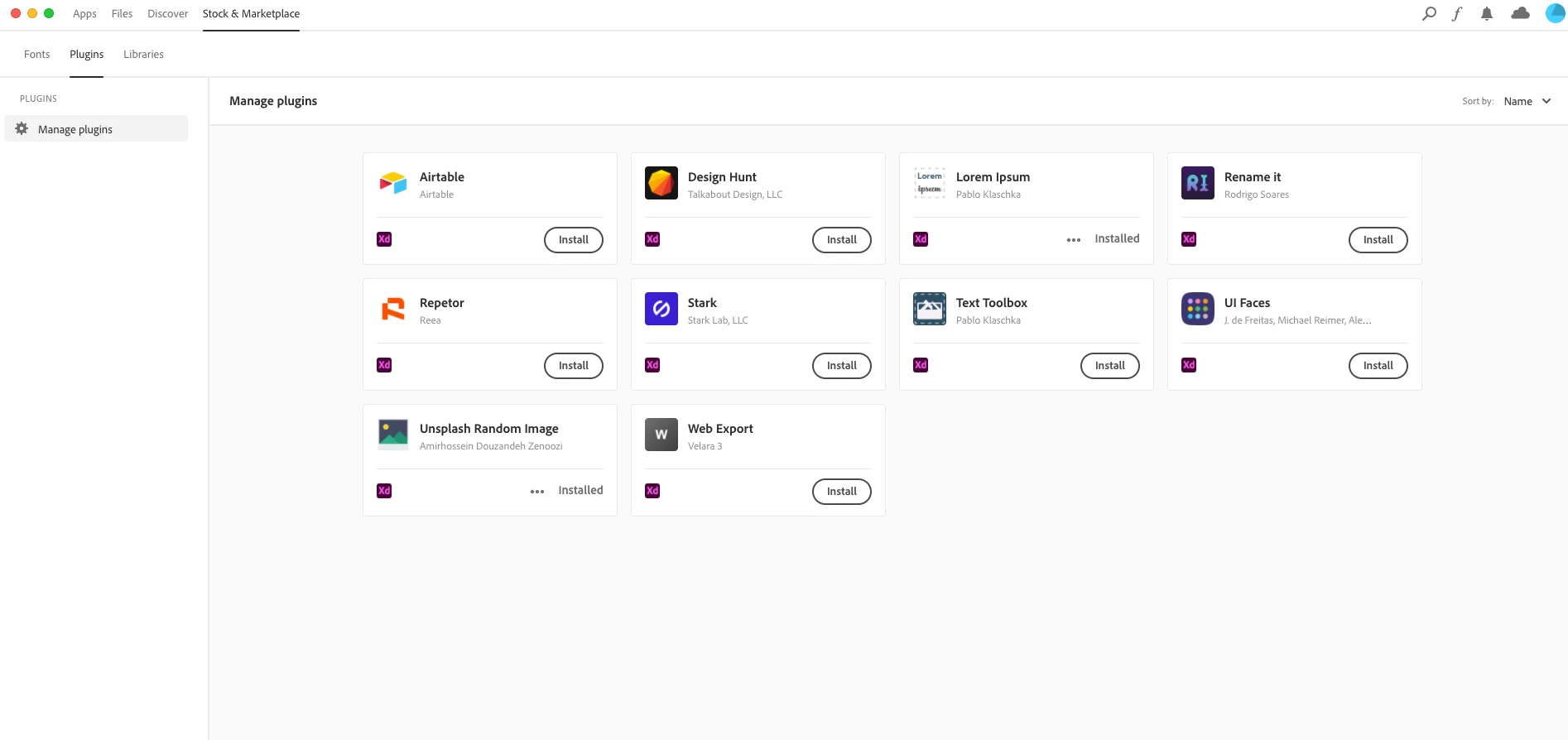Click the Talkabout Design, LLC author text

734,195
